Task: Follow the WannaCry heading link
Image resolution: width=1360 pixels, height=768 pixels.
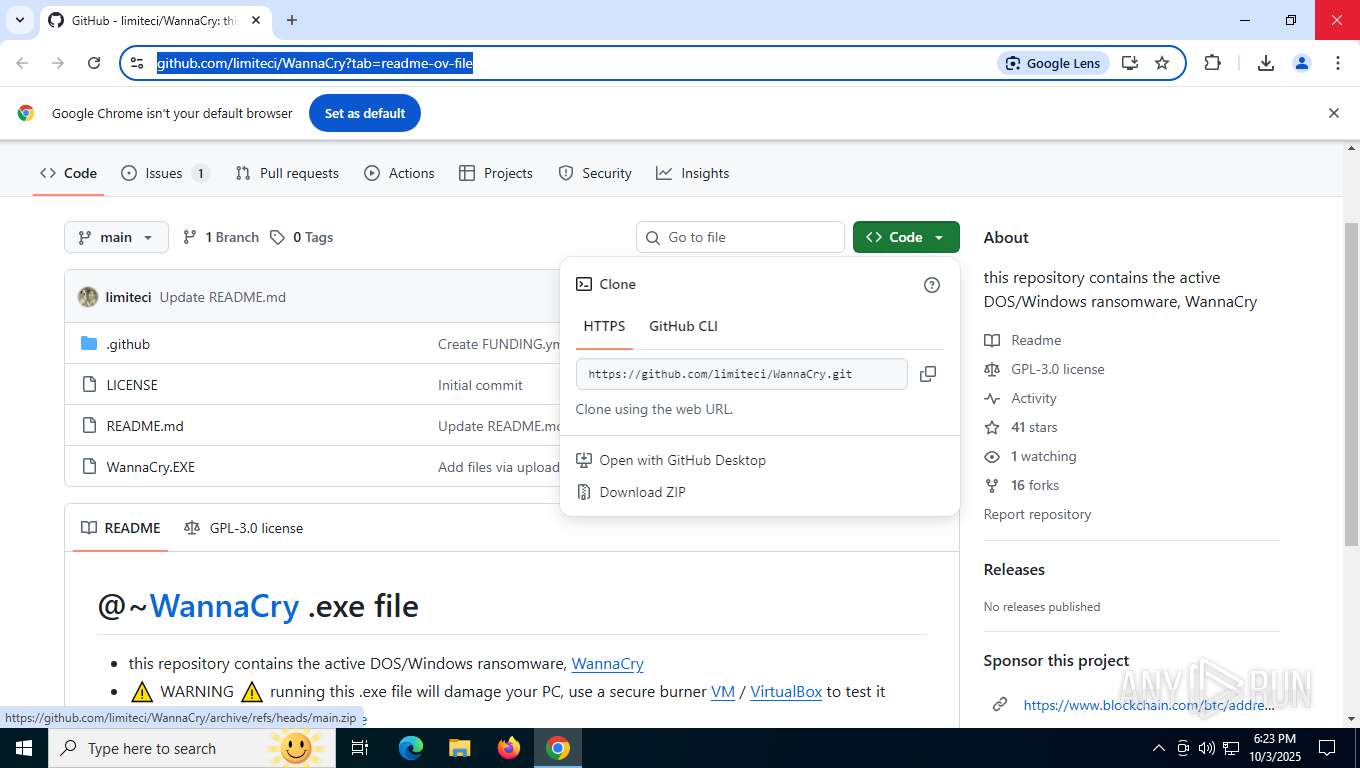Action: click(x=224, y=606)
